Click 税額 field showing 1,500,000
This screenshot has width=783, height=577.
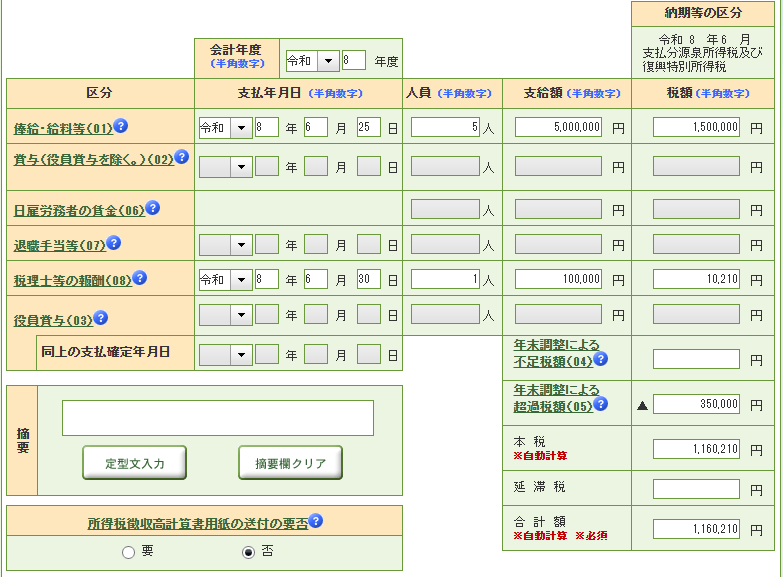click(x=696, y=127)
